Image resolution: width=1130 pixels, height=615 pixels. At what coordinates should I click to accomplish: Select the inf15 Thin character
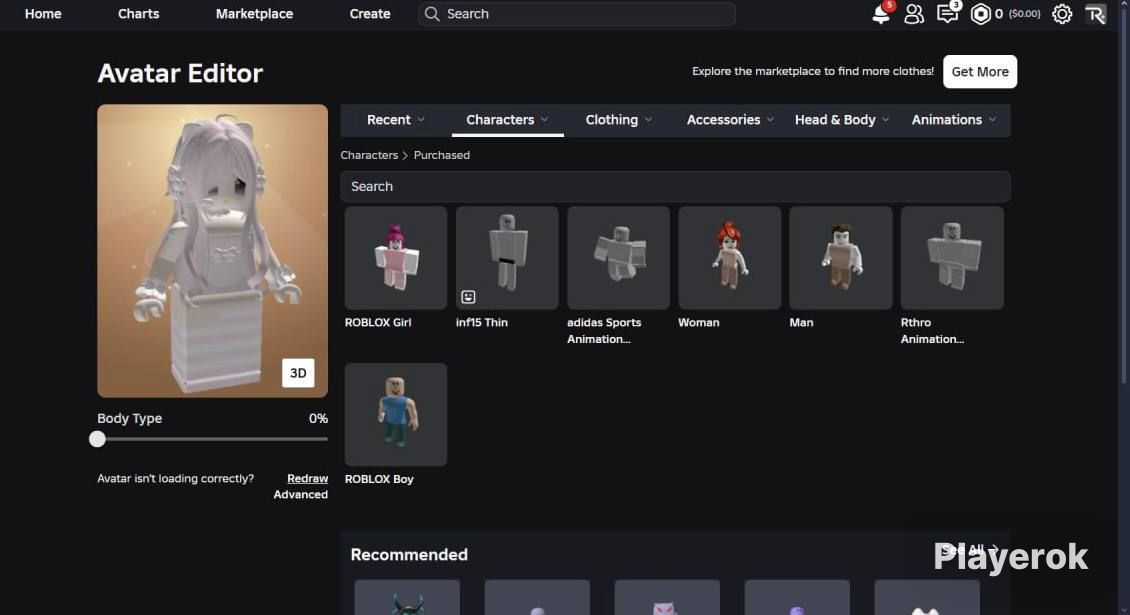507,258
